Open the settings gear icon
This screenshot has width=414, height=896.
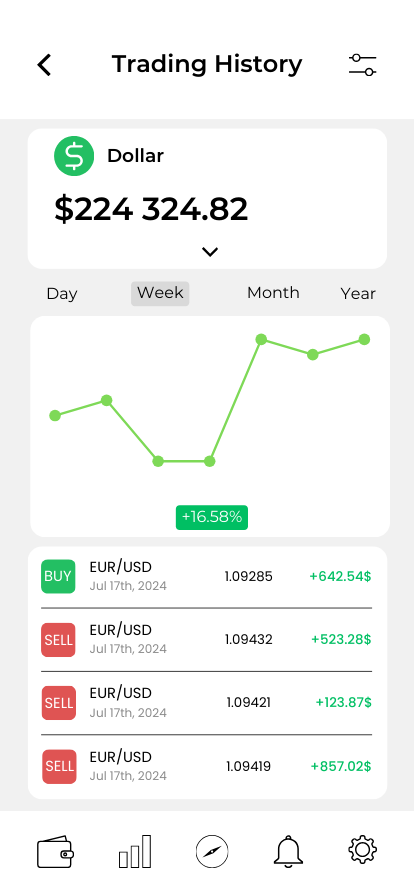363,849
